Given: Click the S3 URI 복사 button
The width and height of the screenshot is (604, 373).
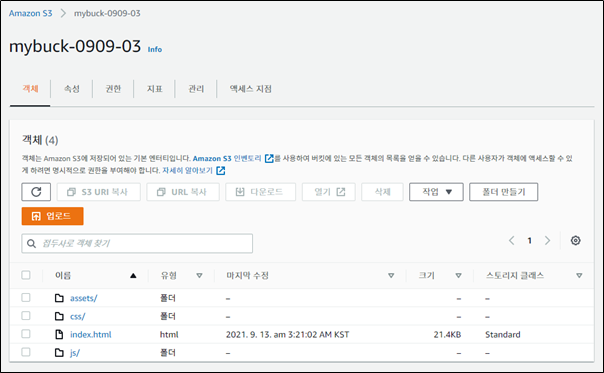Looking at the screenshot, I should click(99, 192).
